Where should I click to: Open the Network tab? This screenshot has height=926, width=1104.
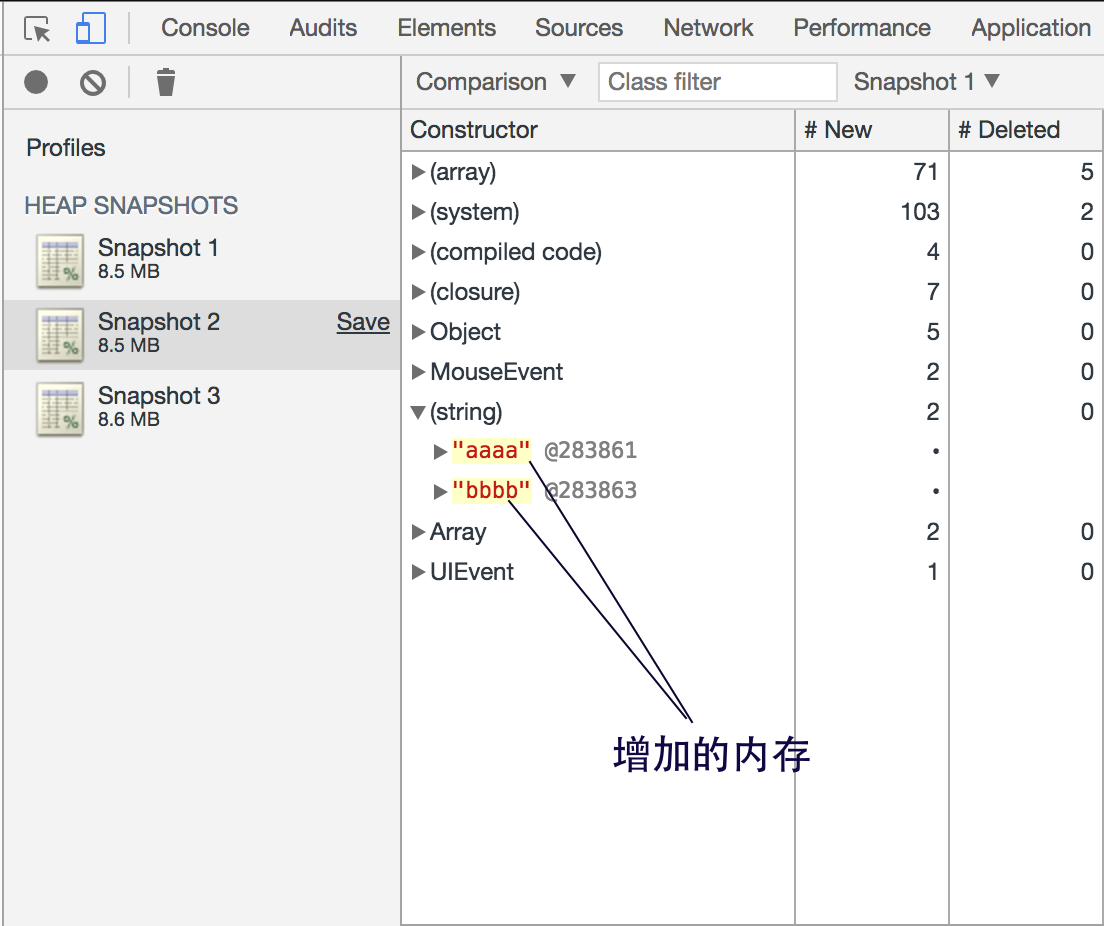pos(708,28)
